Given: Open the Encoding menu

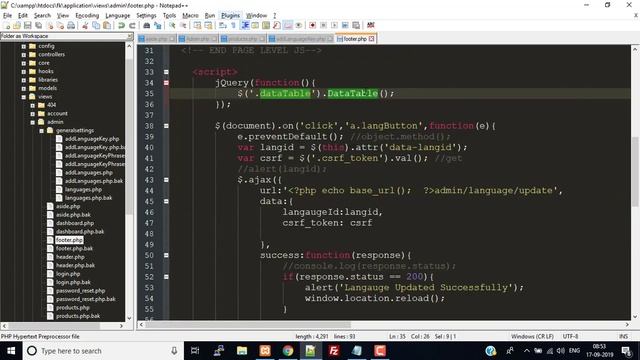Looking at the screenshot, I should click(87, 16).
